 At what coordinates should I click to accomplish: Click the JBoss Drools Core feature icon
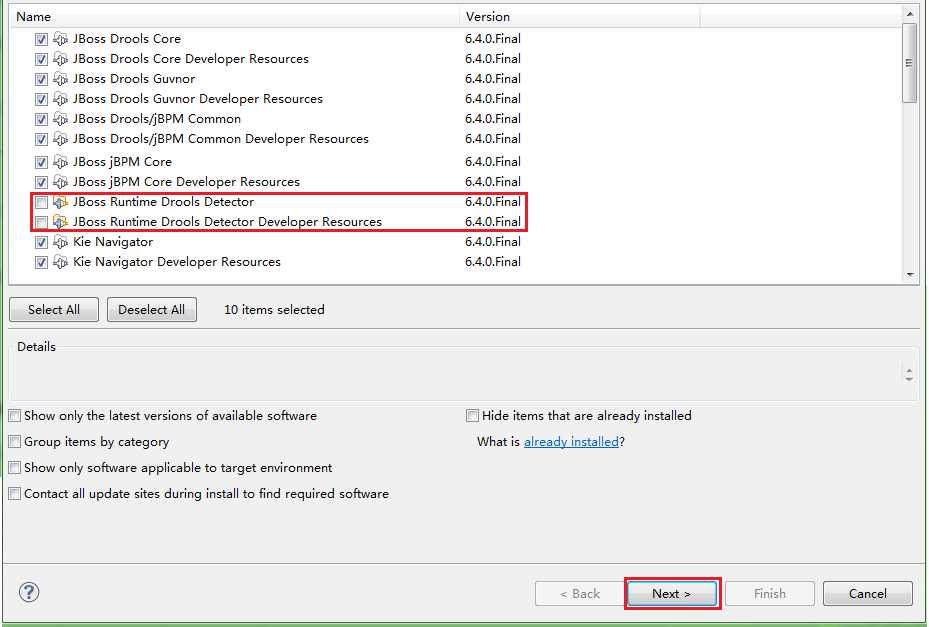click(60, 39)
